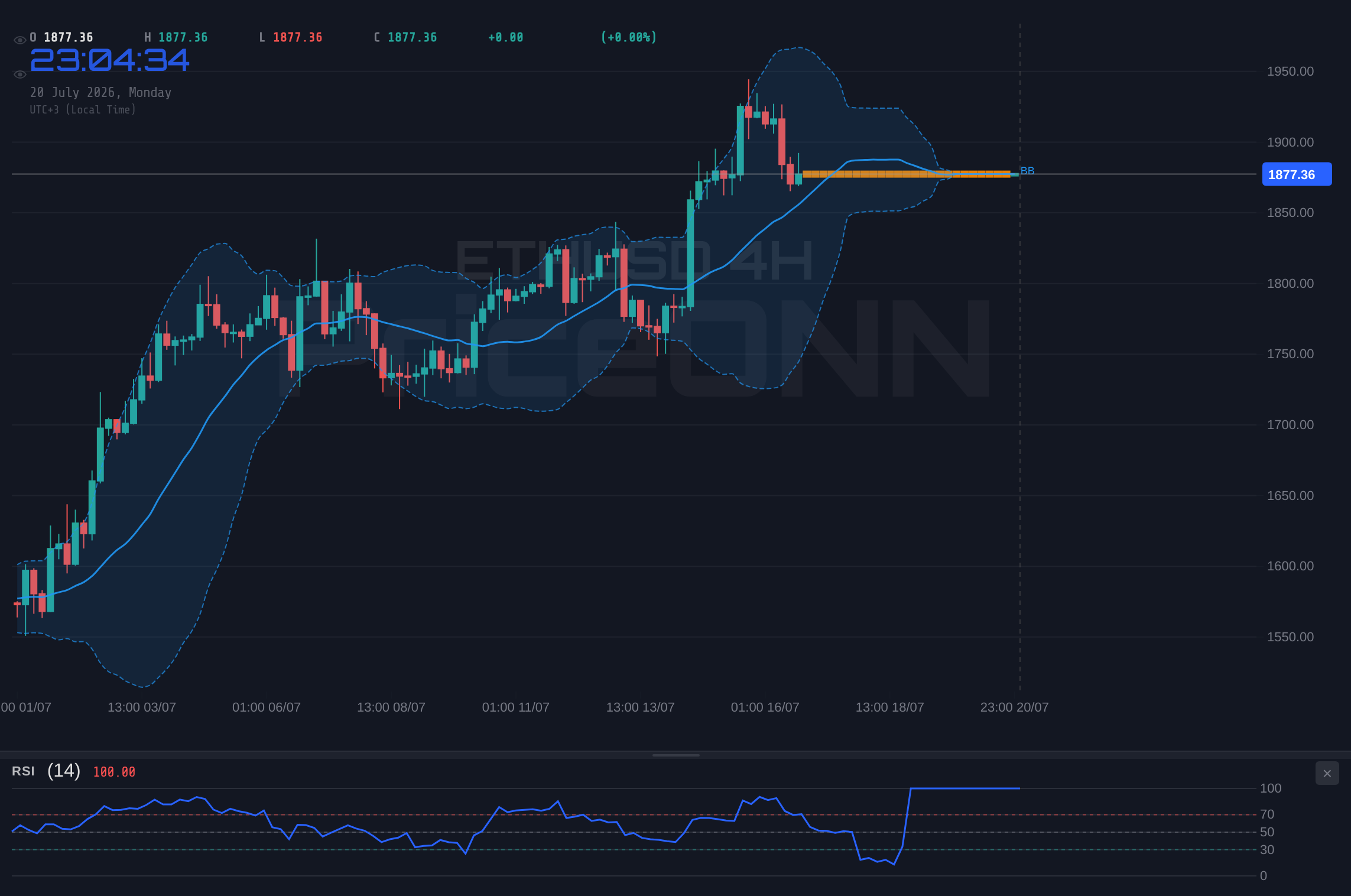The height and width of the screenshot is (896, 1351).
Task: Click the 1900.00 price axis label
Action: point(1290,142)
